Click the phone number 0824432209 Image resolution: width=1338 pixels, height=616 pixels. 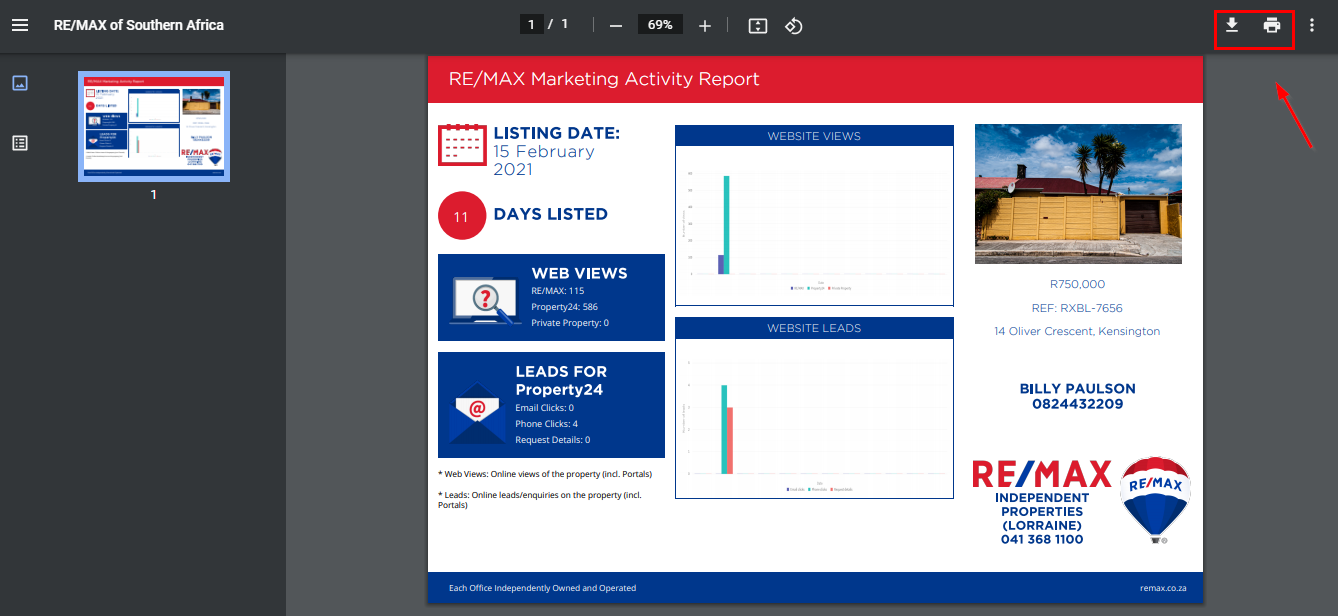point(1078,404)
